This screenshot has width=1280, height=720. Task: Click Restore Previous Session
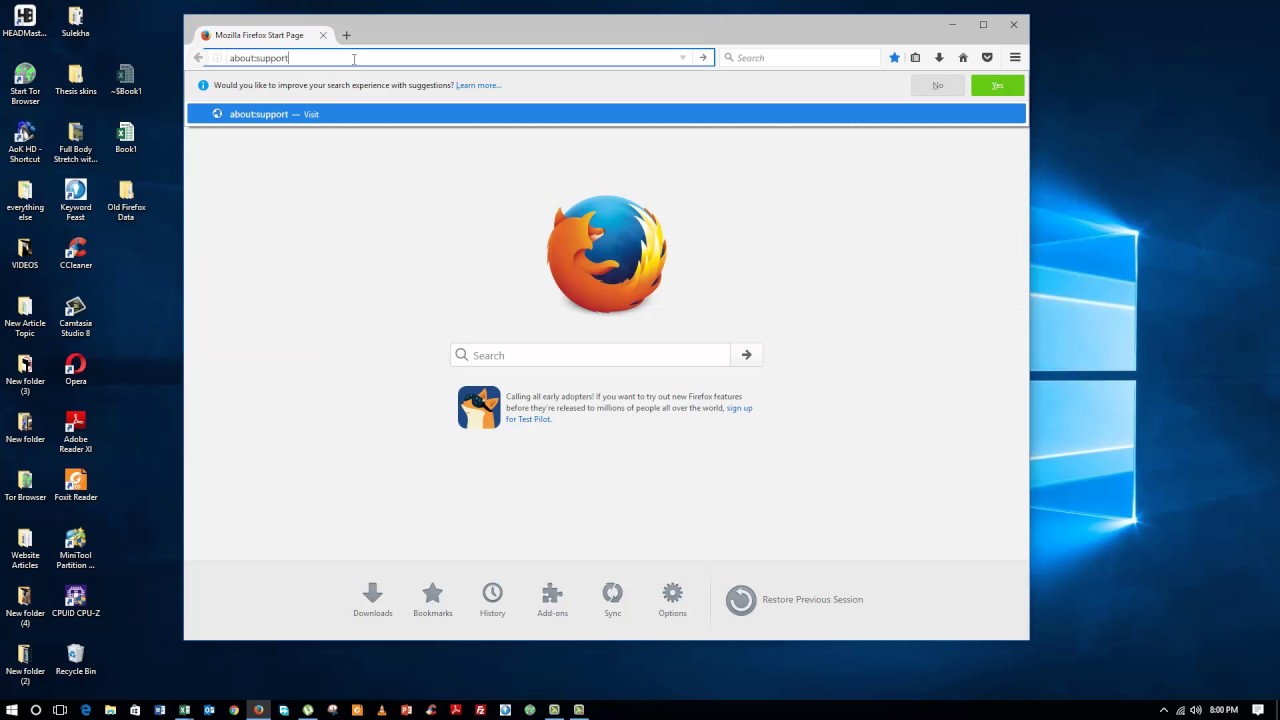tap(795, 600)
